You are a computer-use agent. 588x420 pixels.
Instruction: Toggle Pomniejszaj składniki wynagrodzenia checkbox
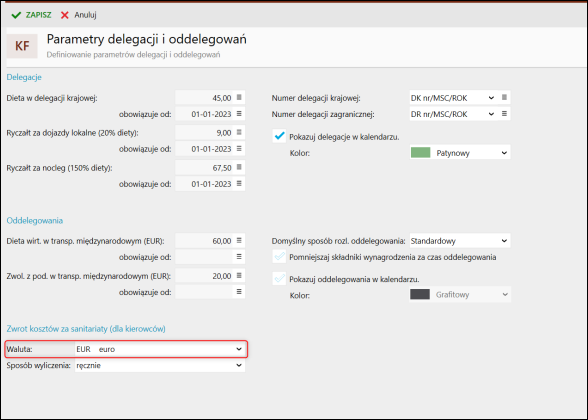[279, 256]
